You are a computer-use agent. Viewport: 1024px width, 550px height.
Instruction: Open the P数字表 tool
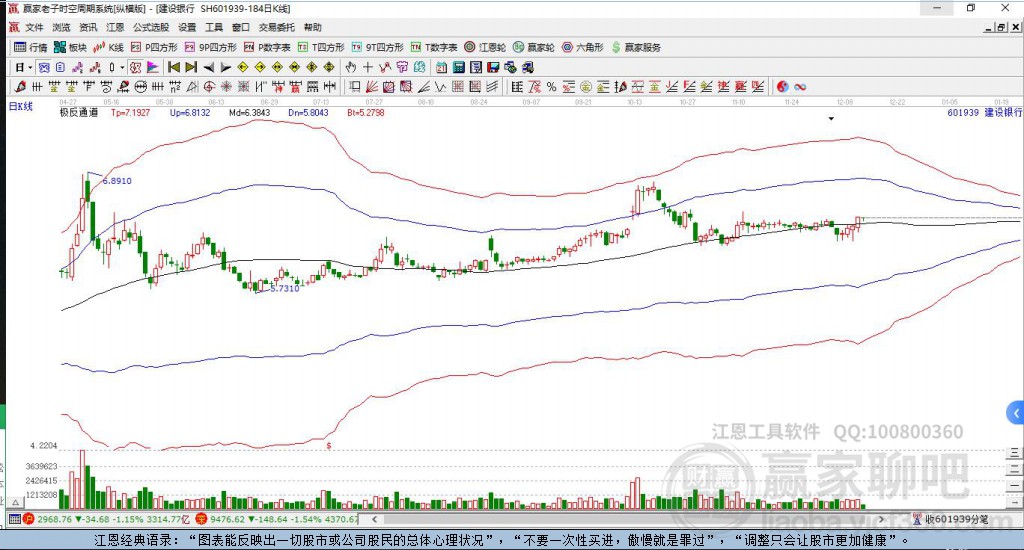[x=267, y=47]
